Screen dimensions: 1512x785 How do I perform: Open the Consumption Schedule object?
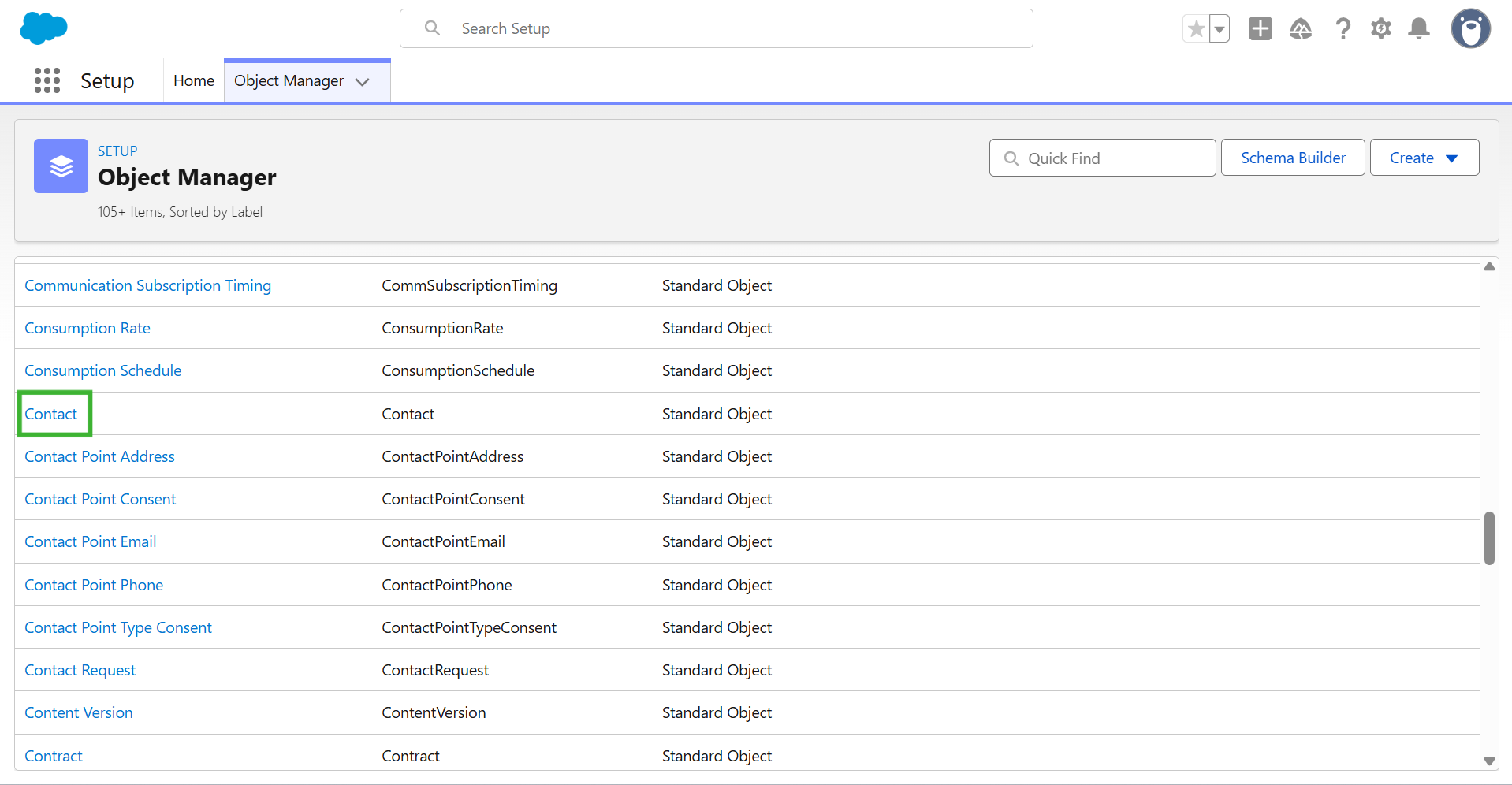(x=103, y=370)
